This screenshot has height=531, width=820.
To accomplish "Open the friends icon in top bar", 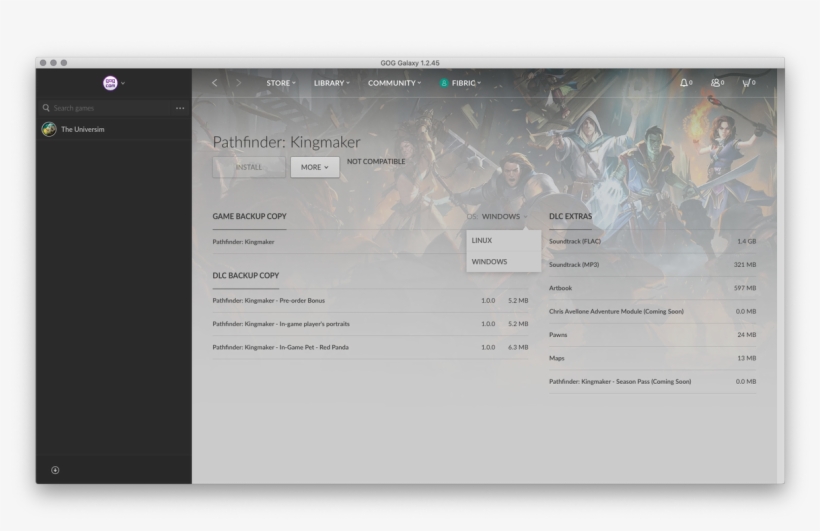I will pos(715,83).
